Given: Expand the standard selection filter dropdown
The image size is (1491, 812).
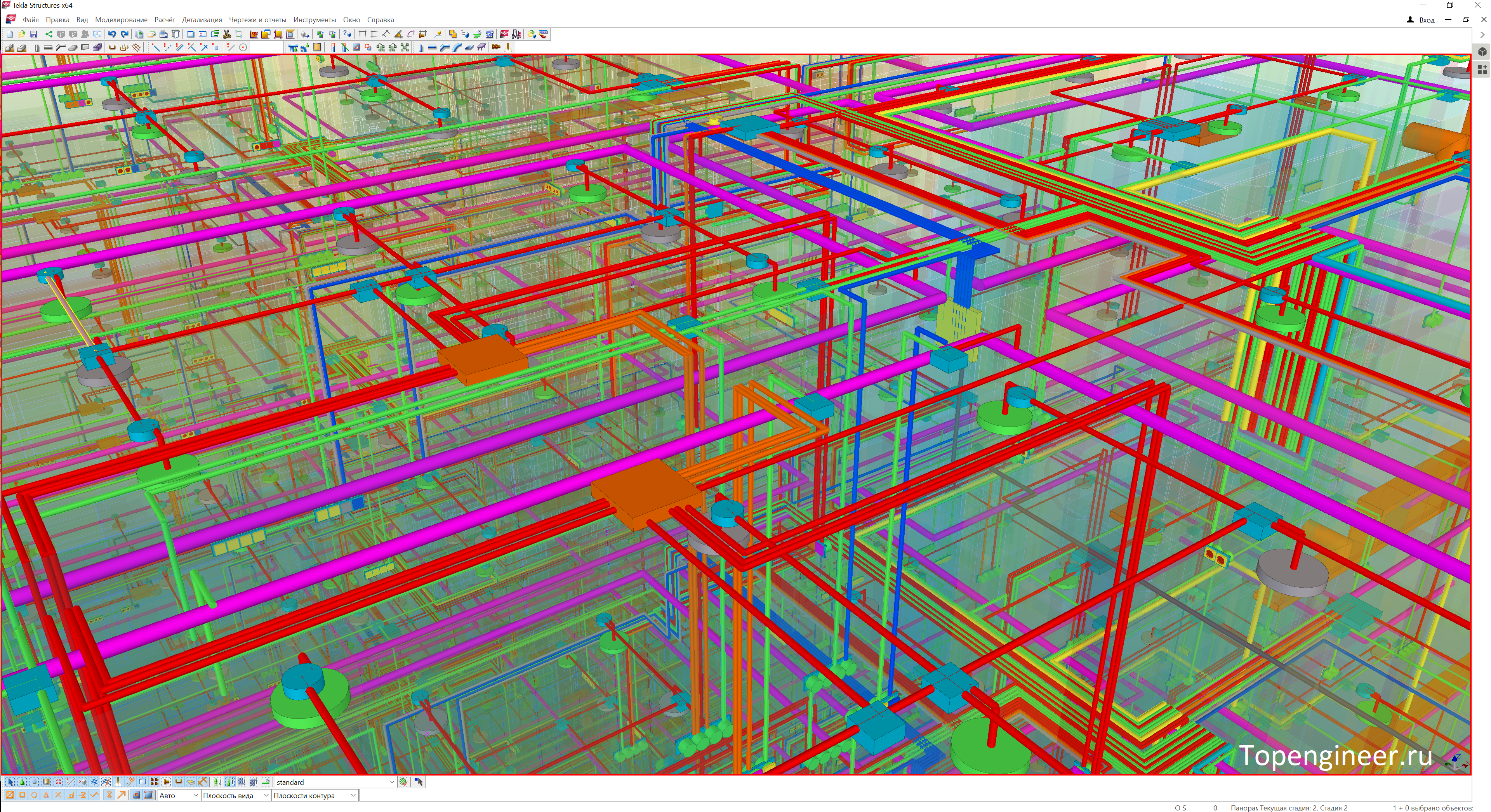Looking at the screenshot, I should tap(392, 782).
